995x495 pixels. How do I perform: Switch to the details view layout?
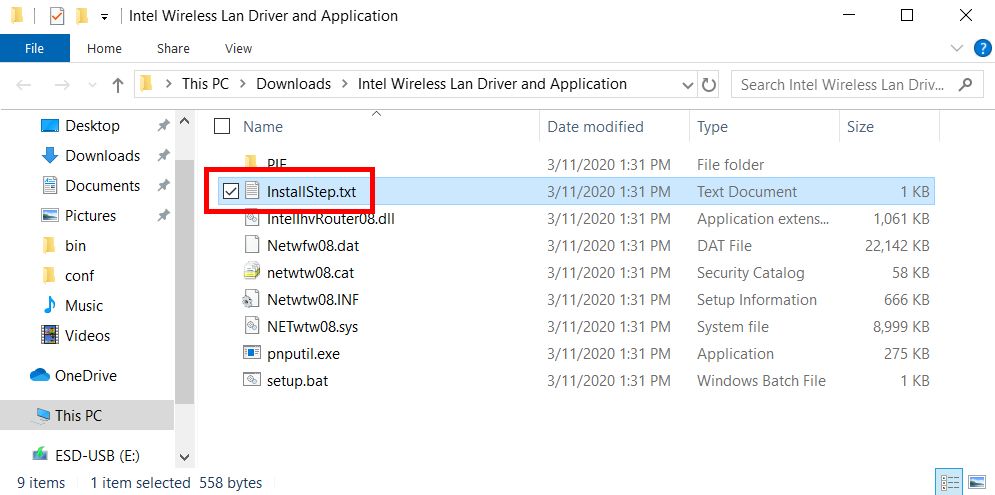point(949,481)
